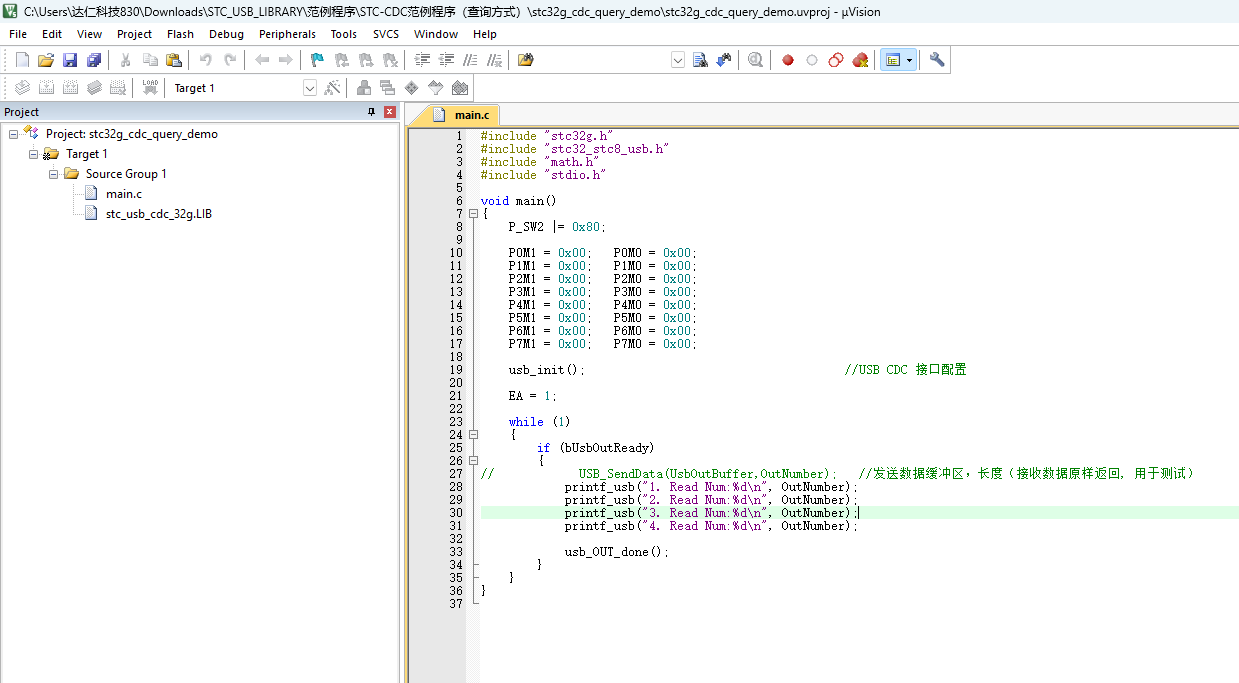This screenshot has width=1239, height=683.
Task: Pin the Project panel with pushpin
Action: tap(372, 112)
